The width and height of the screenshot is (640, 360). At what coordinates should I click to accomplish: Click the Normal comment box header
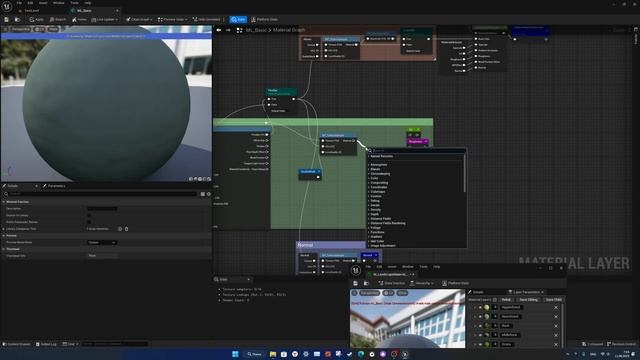(331, 245)
